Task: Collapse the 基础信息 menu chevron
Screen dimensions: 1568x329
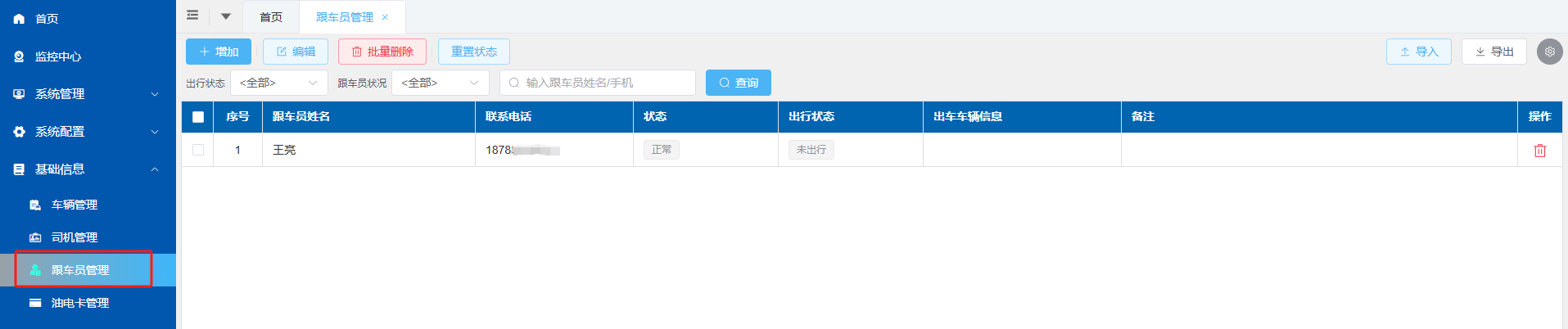Action: coord(155,169)
